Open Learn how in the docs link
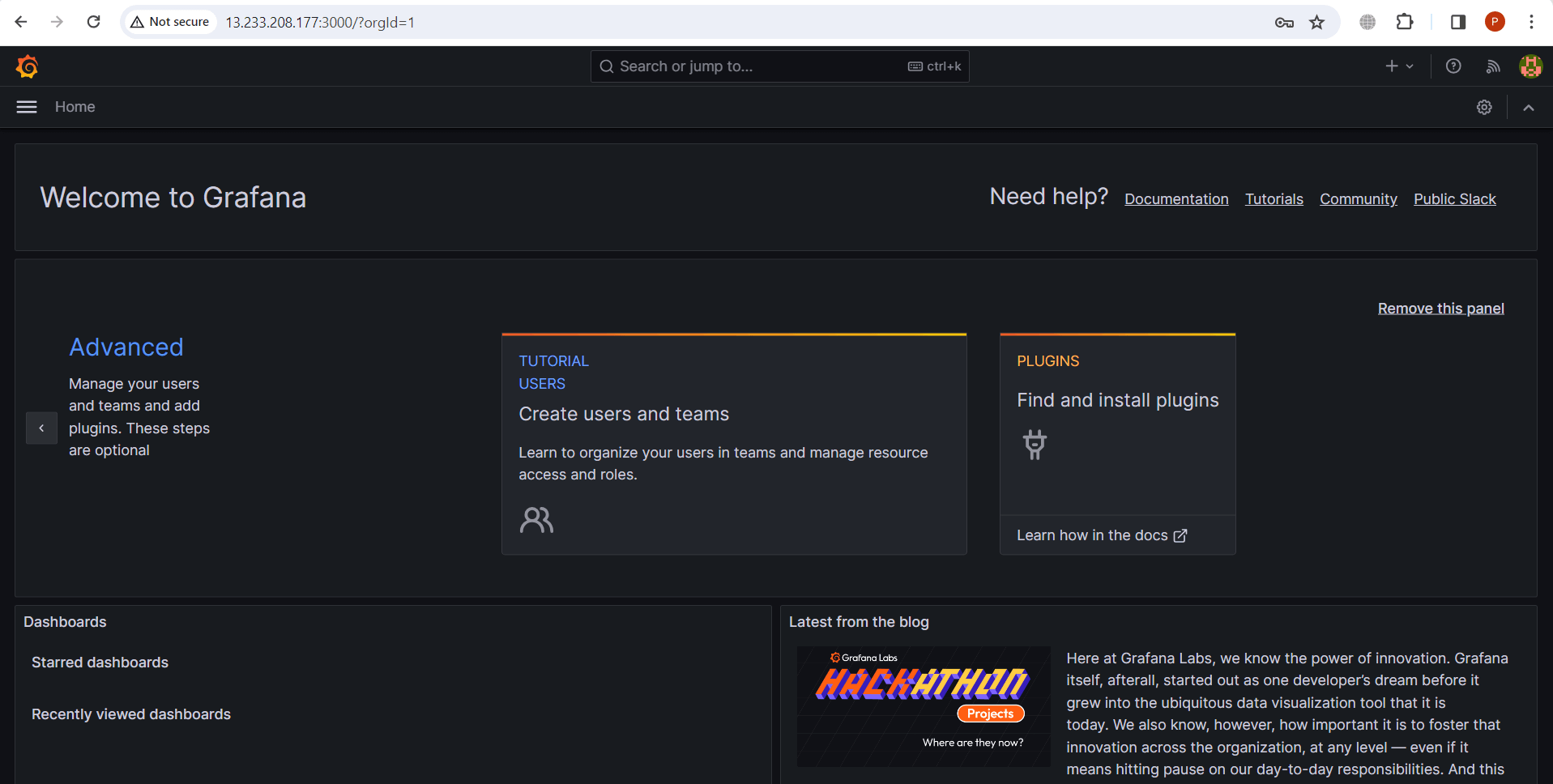The height and width of the screenshot is (784, 1553). 1102,535
